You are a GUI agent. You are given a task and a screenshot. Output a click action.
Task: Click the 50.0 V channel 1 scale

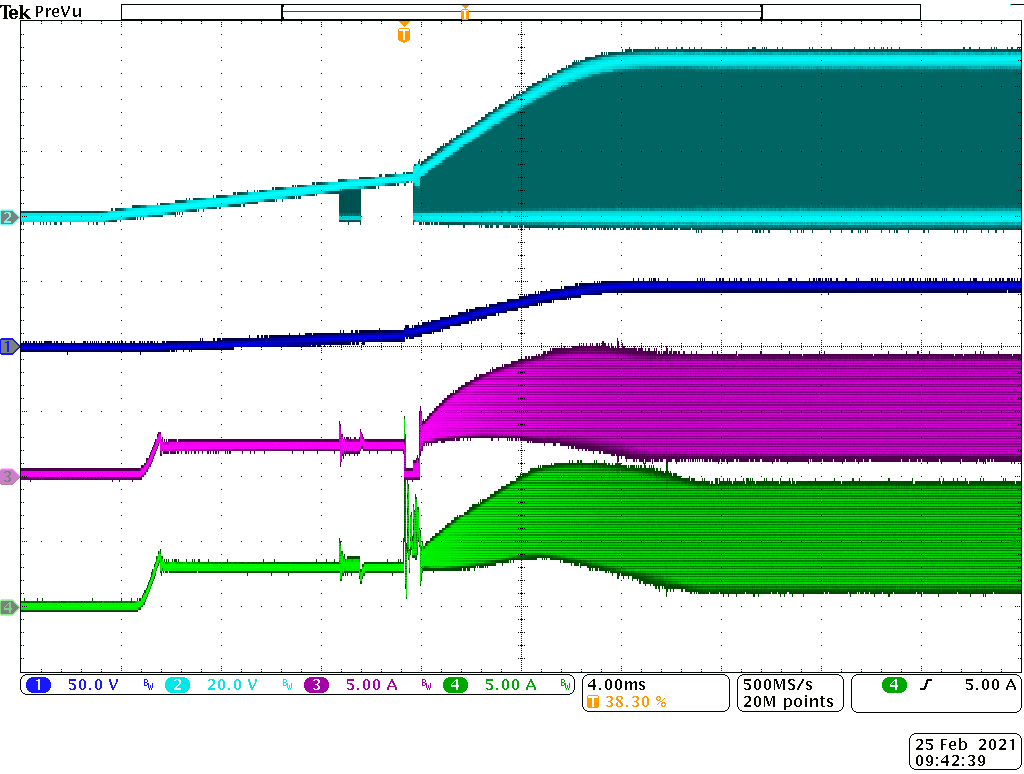pos(93,685)
